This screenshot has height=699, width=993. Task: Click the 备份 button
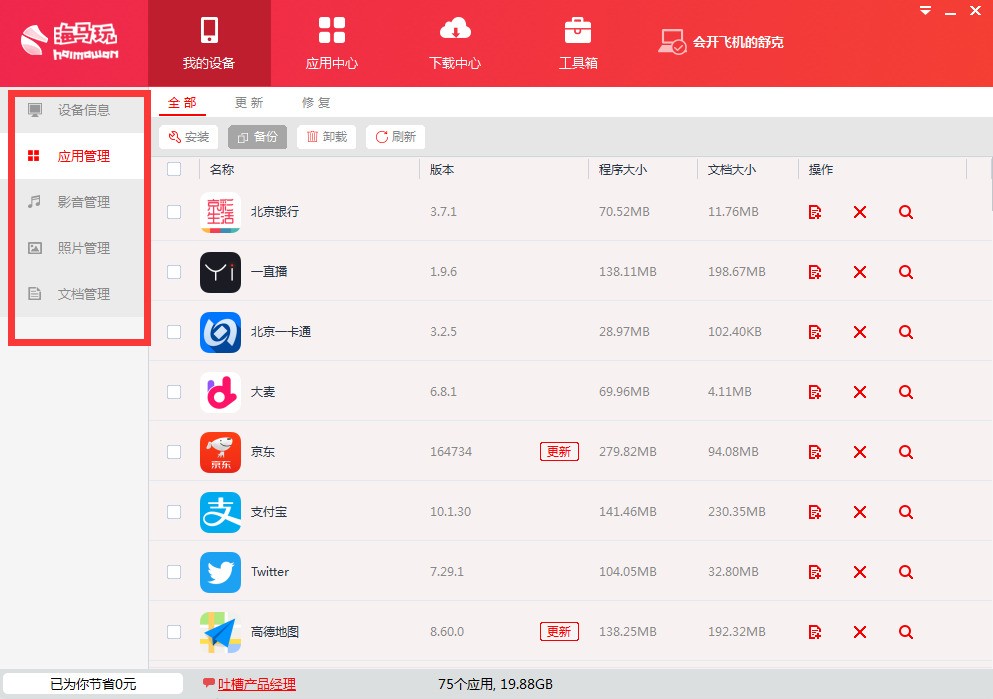point(257,137)
